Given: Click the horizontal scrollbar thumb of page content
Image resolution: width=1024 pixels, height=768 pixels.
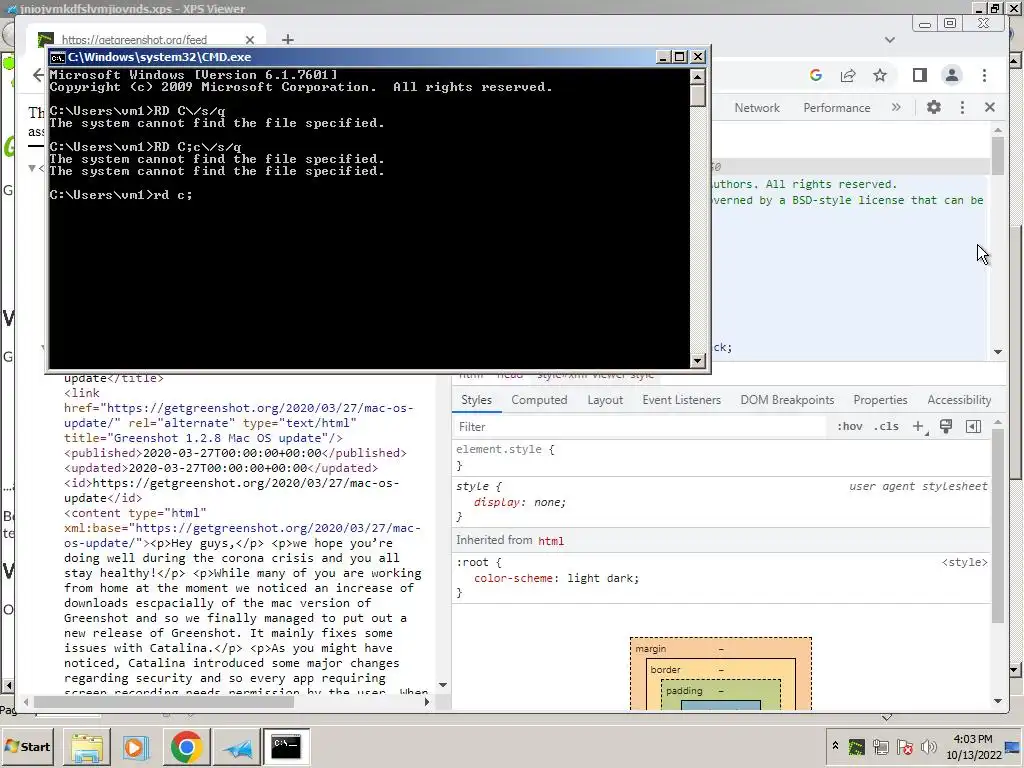Looking at the screenshot, I should coord(163,702).
